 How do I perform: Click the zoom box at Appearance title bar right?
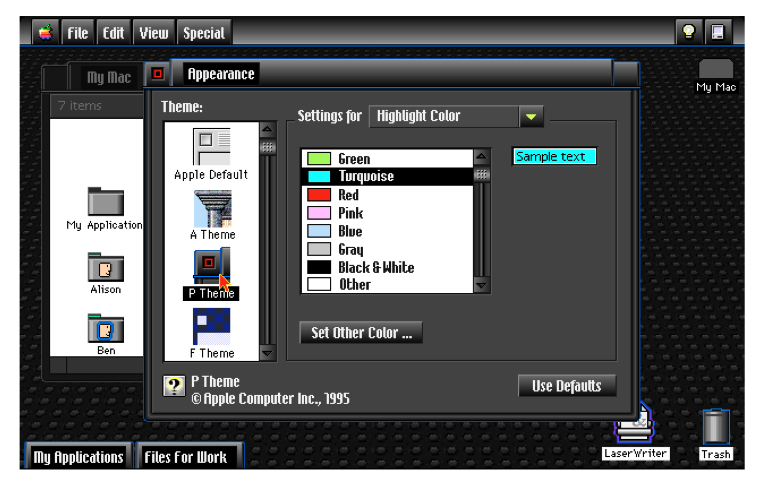pos(626,74)
